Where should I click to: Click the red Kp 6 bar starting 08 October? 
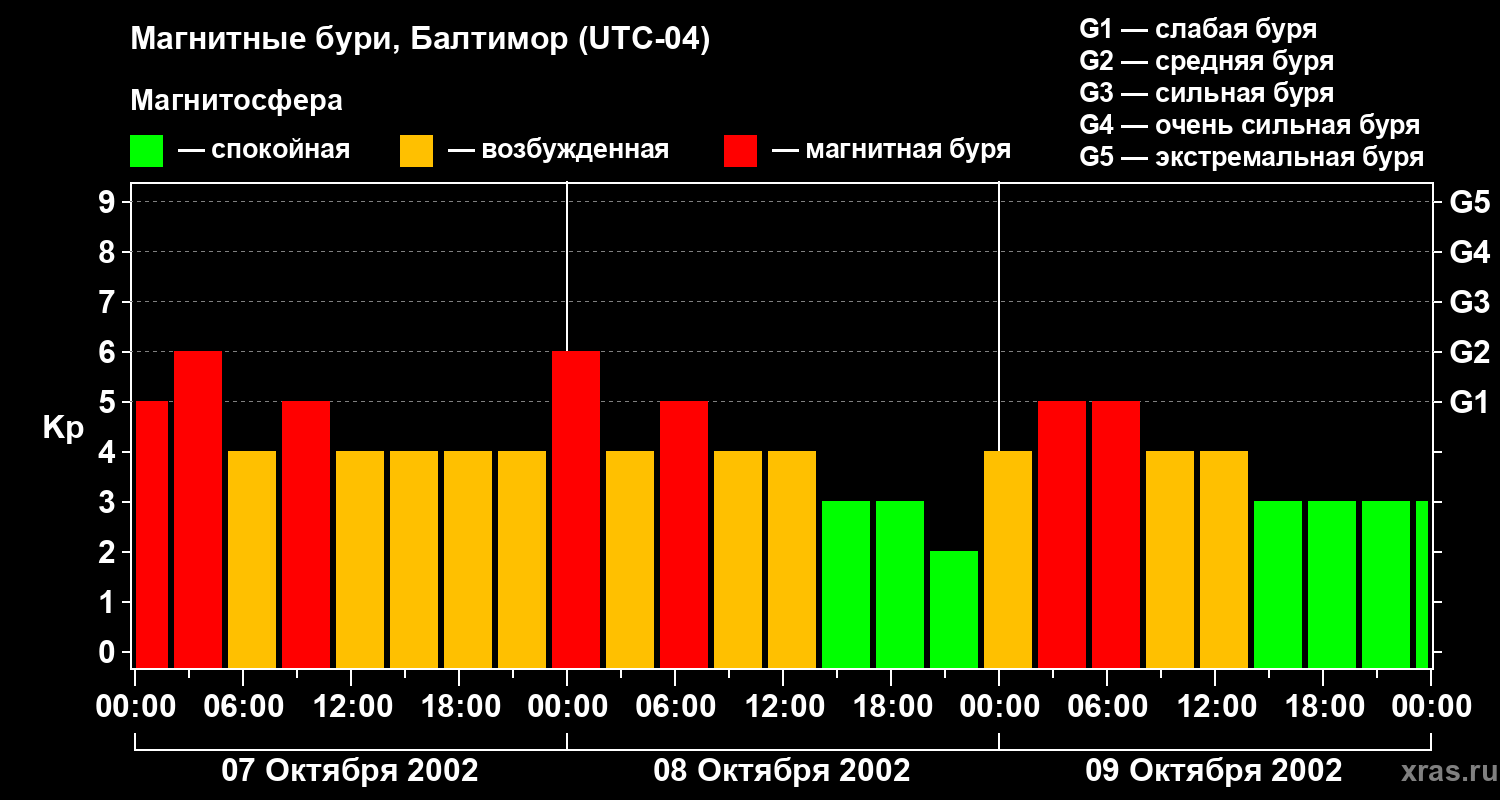576,509
